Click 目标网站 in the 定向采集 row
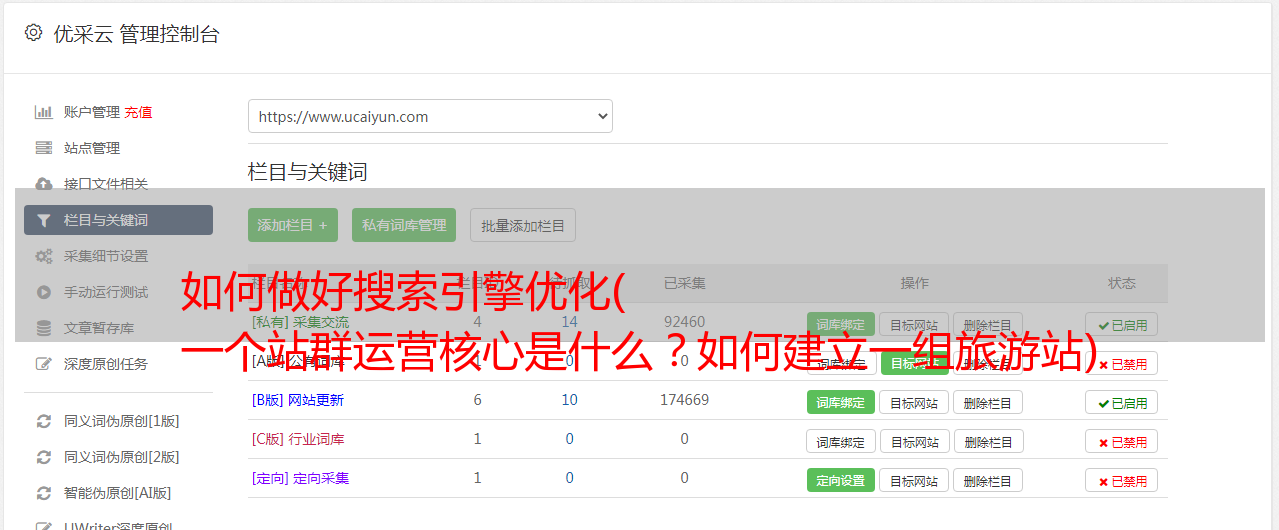 click(914, 480)
